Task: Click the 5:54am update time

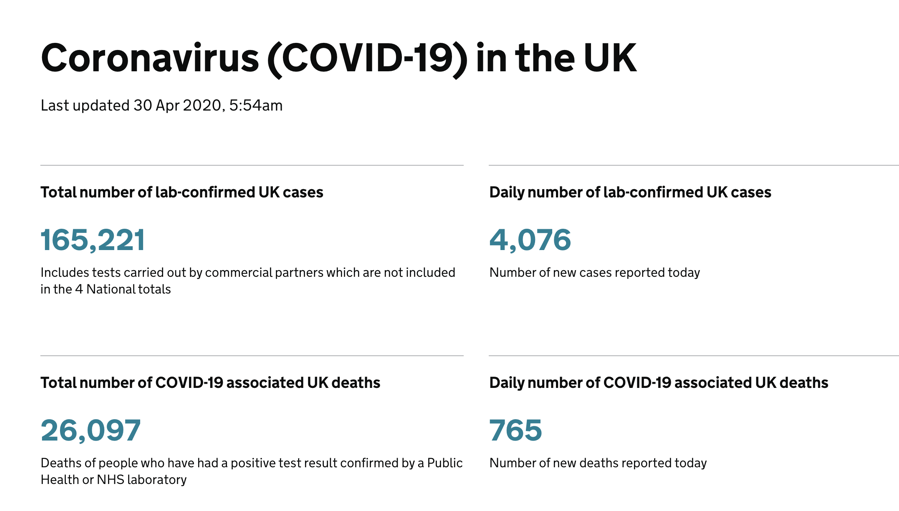Action: coord(256,105)
